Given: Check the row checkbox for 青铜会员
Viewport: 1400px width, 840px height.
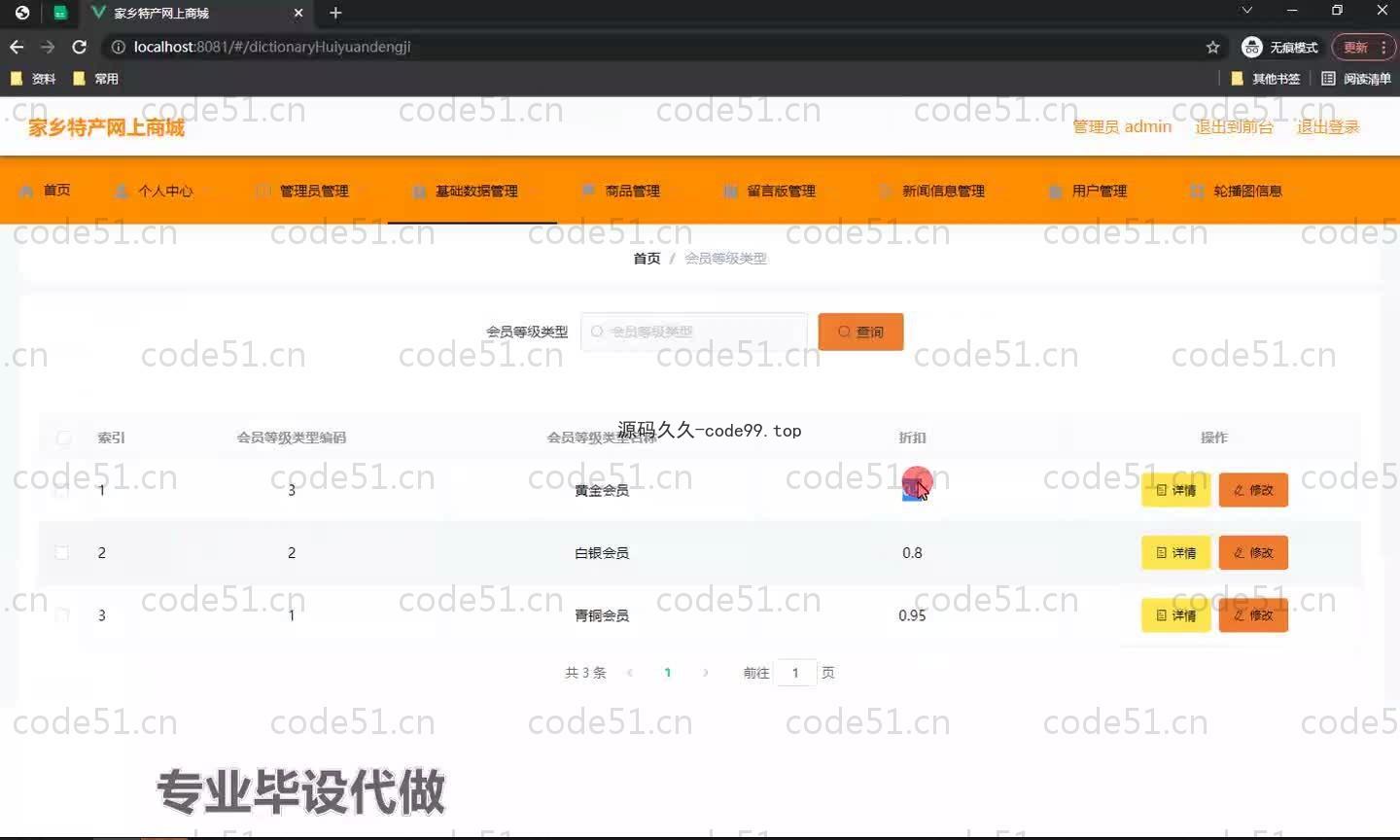Looking at the screenshot, I should pyautogui.click(x=62, y=614).
